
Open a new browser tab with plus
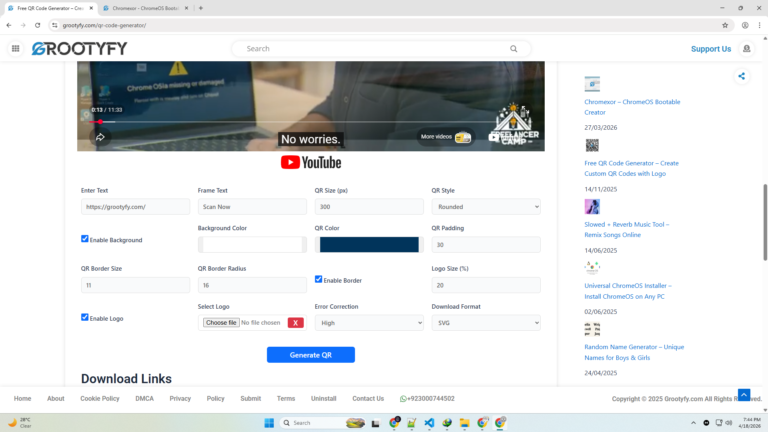(201, 8)
